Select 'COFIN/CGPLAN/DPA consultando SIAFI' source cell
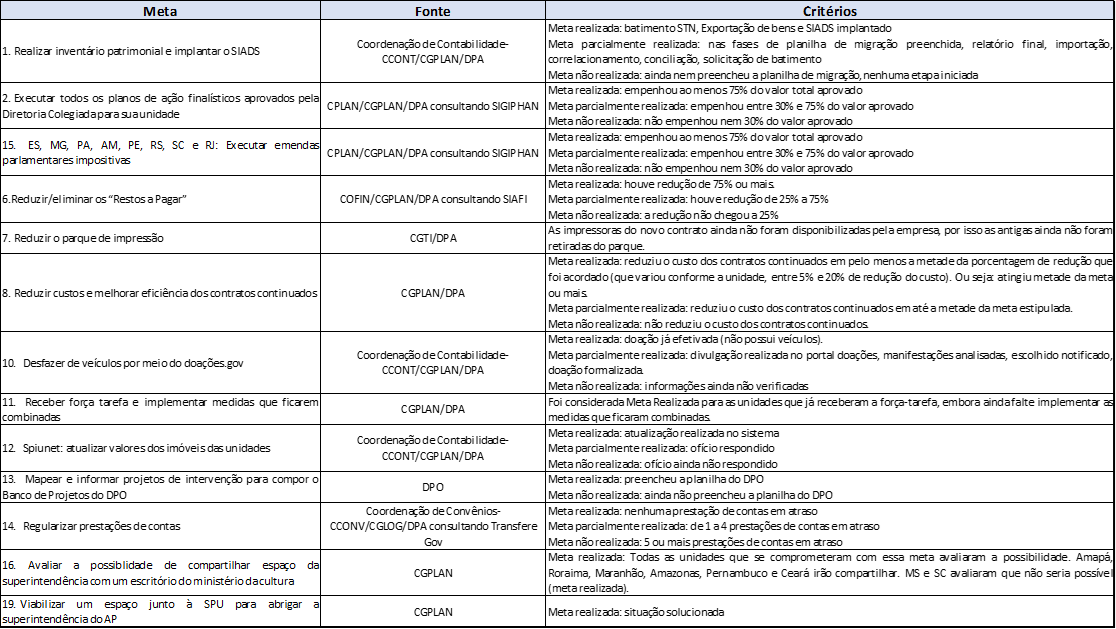Screen dimensions: 1116x629 pos(433,199)
